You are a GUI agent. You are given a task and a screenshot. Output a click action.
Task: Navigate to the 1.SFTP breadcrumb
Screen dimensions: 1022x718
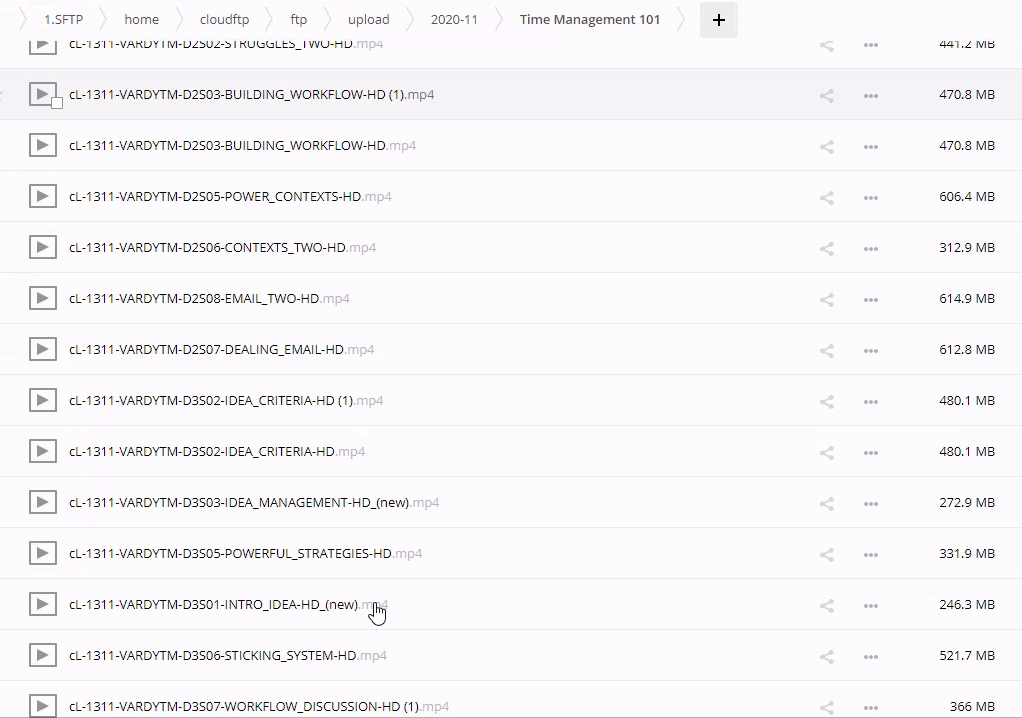point(63,19)
